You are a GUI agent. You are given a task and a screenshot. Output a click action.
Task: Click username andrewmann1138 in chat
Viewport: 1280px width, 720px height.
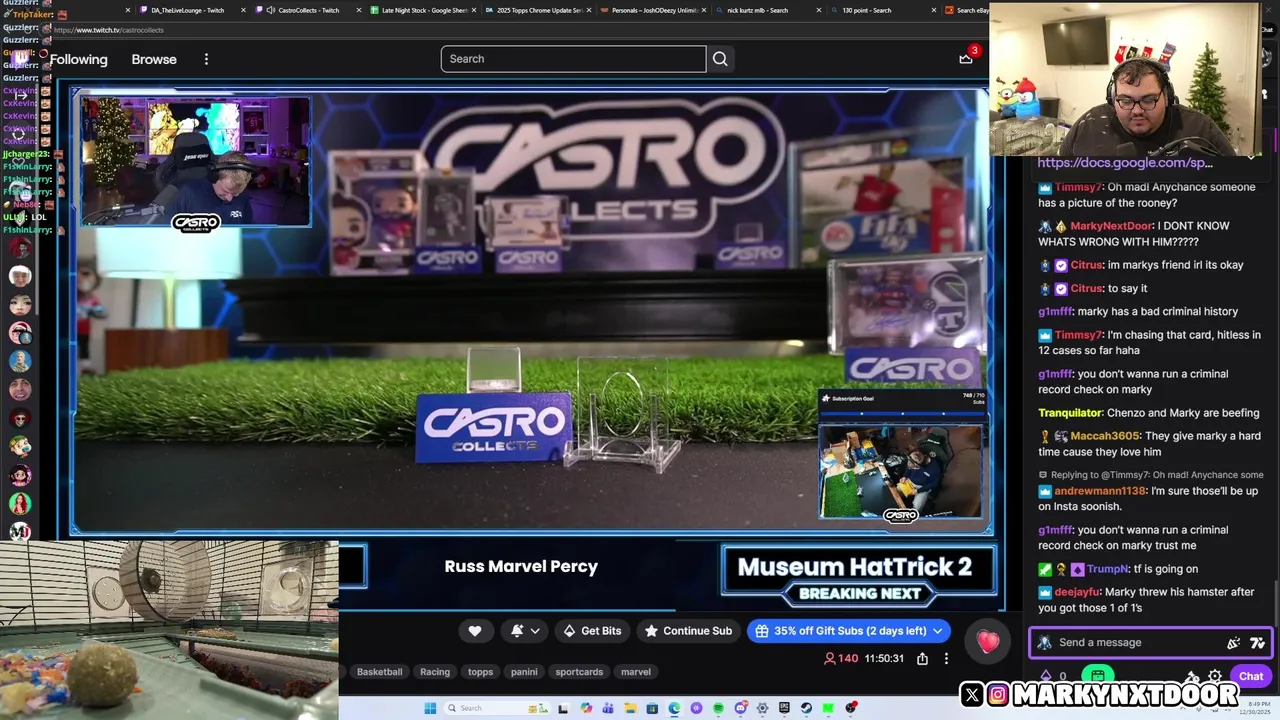1100,491
